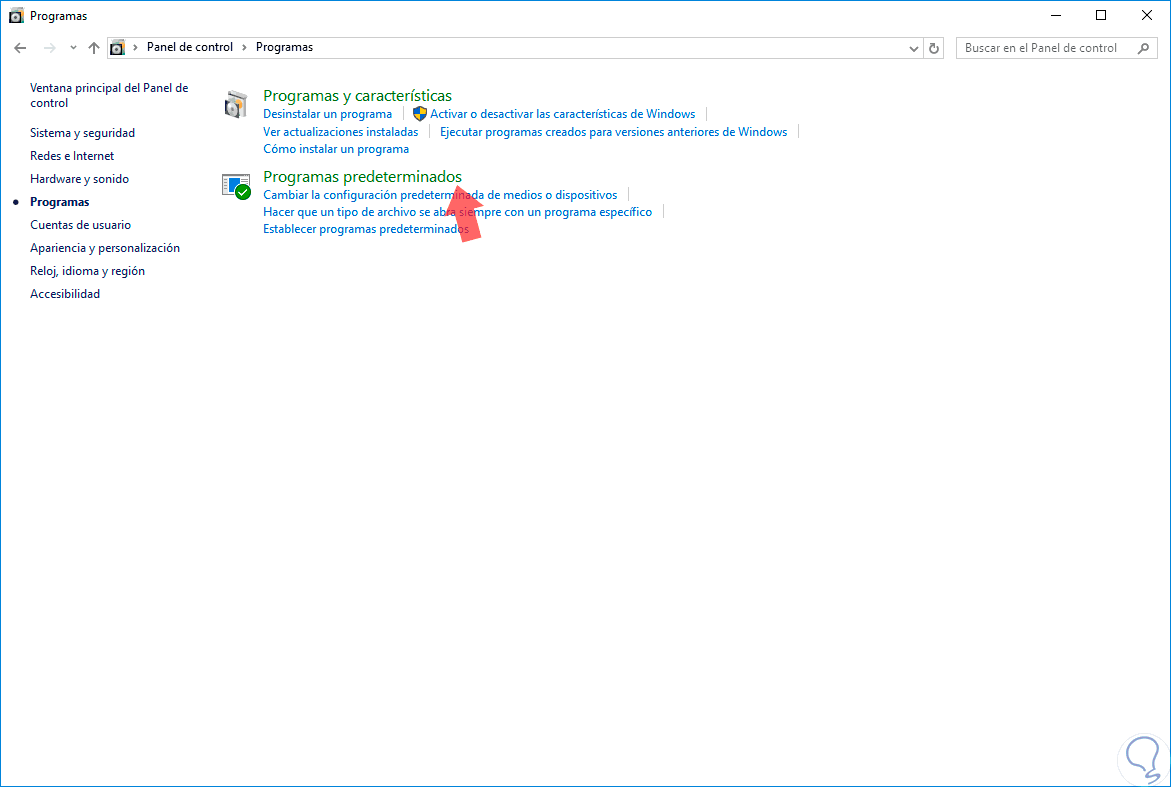Select Panel de control breadcrumb
The height and width of the screenshot is (787, 1171).
[190, 47]
